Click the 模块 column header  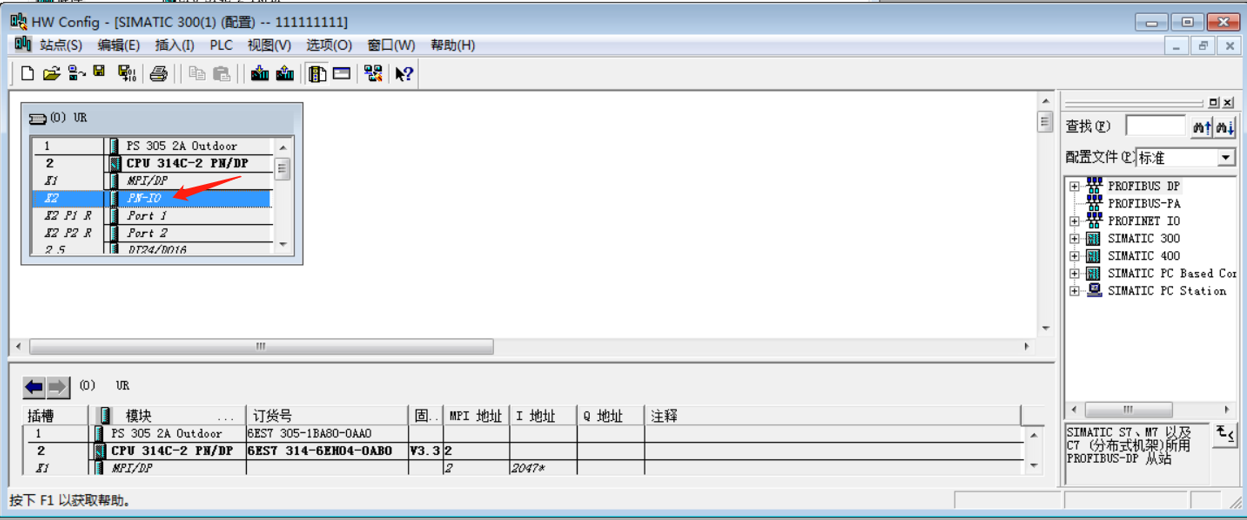168,416
